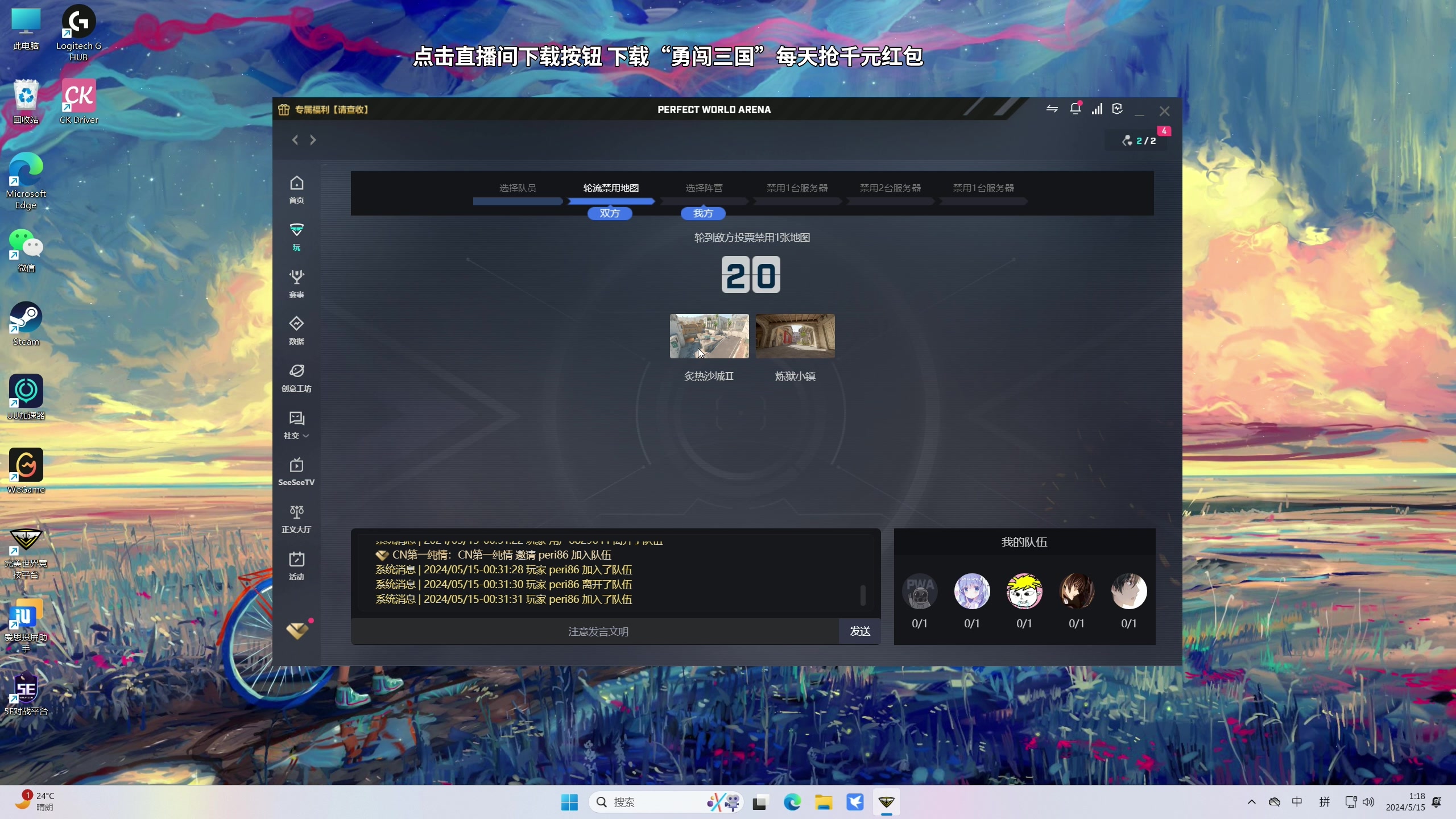Screen dimensions: 1456x819
Task: Click the chat log scrollbar
Action: point(863,595)
